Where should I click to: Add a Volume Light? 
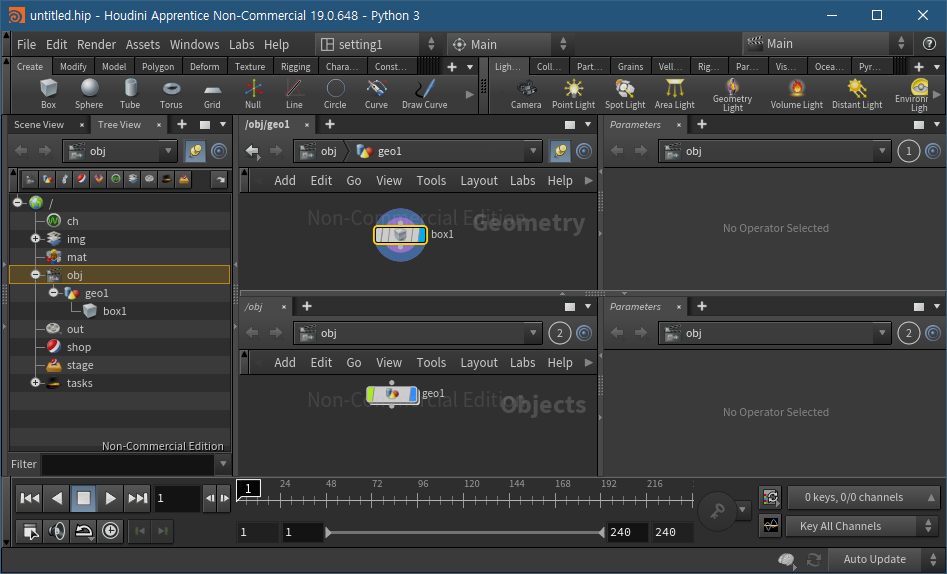pyautogui.click(x=797, y=94)
